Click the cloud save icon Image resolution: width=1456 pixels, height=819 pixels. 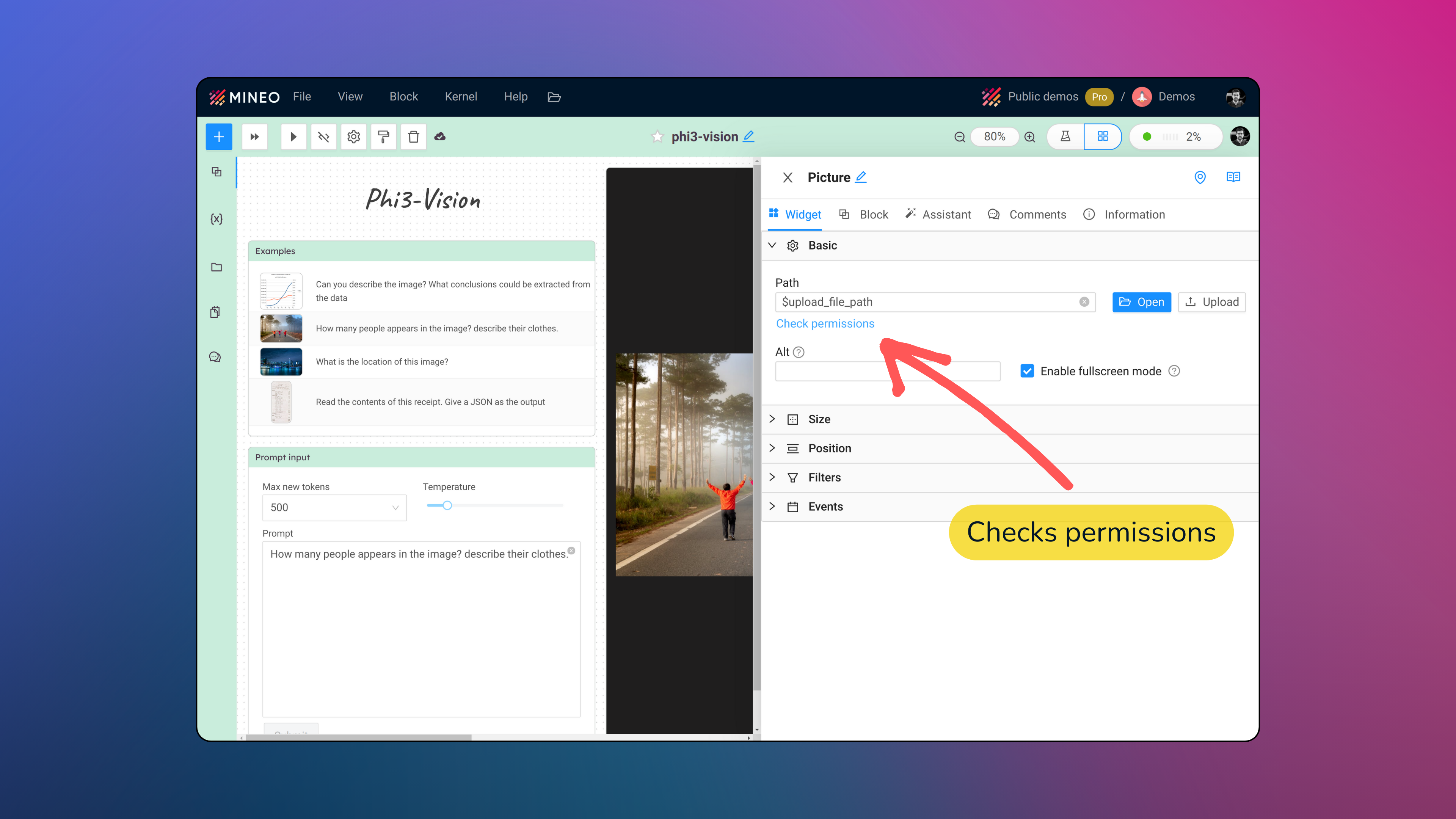tap(440, 137)
